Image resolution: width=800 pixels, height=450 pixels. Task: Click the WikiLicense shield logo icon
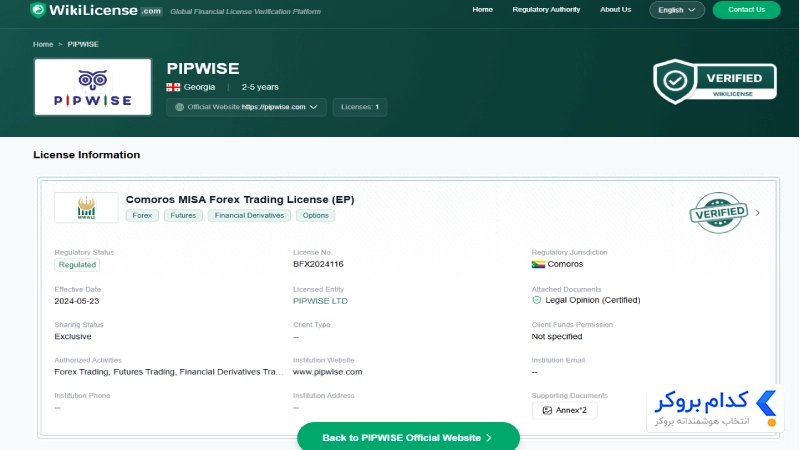(x=38, y=10)
